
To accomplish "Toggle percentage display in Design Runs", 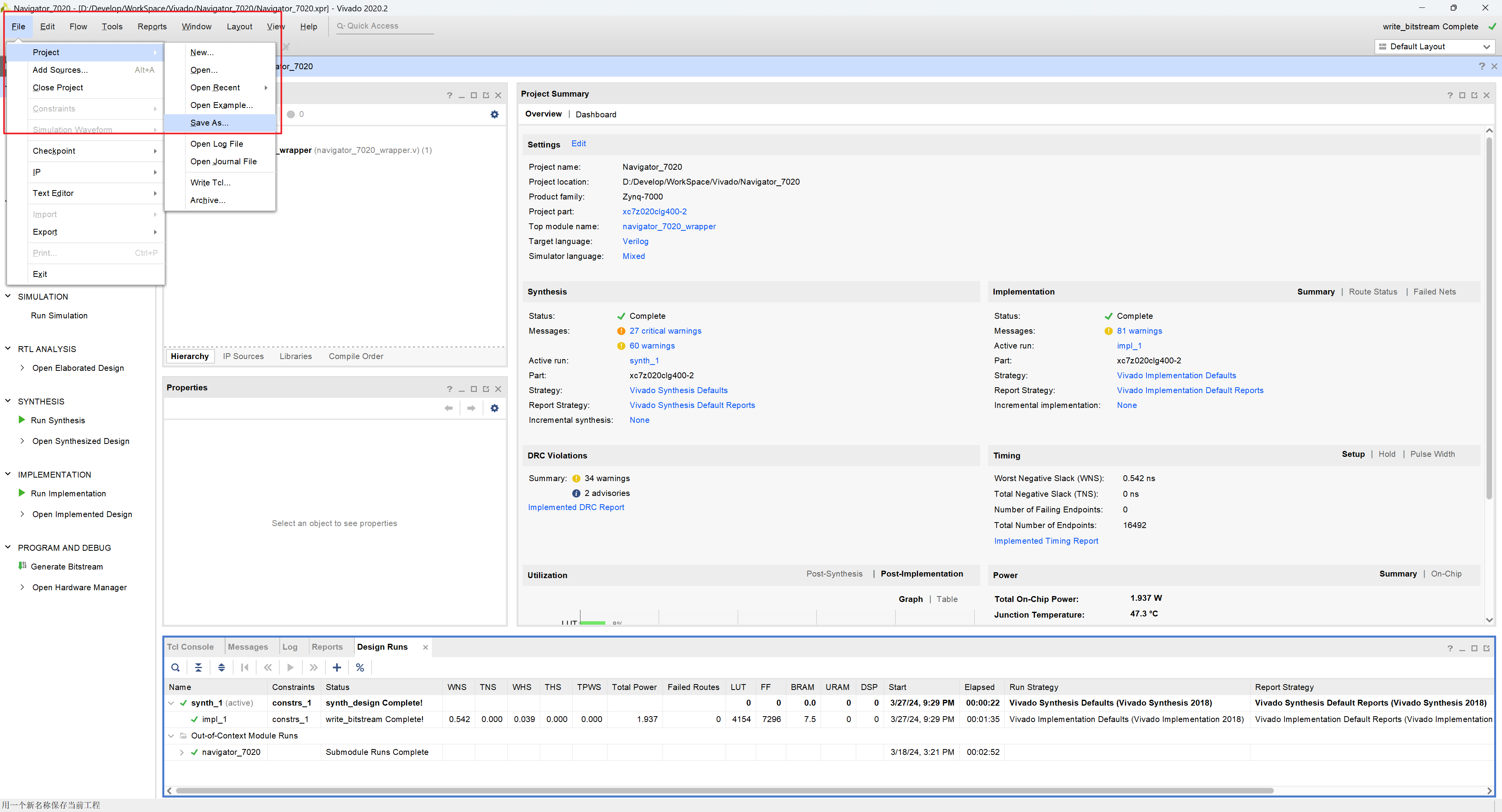I will [x=360, y=667].
